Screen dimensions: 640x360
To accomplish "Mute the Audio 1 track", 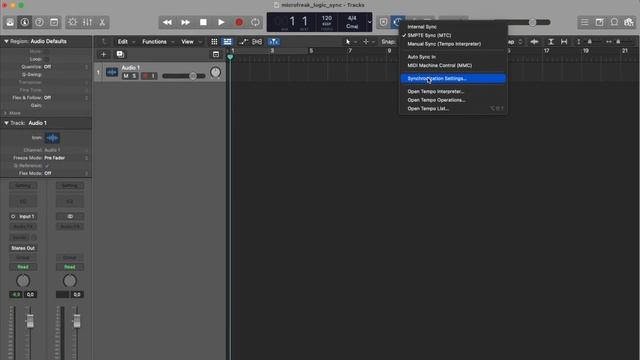I will coord(126,76).
